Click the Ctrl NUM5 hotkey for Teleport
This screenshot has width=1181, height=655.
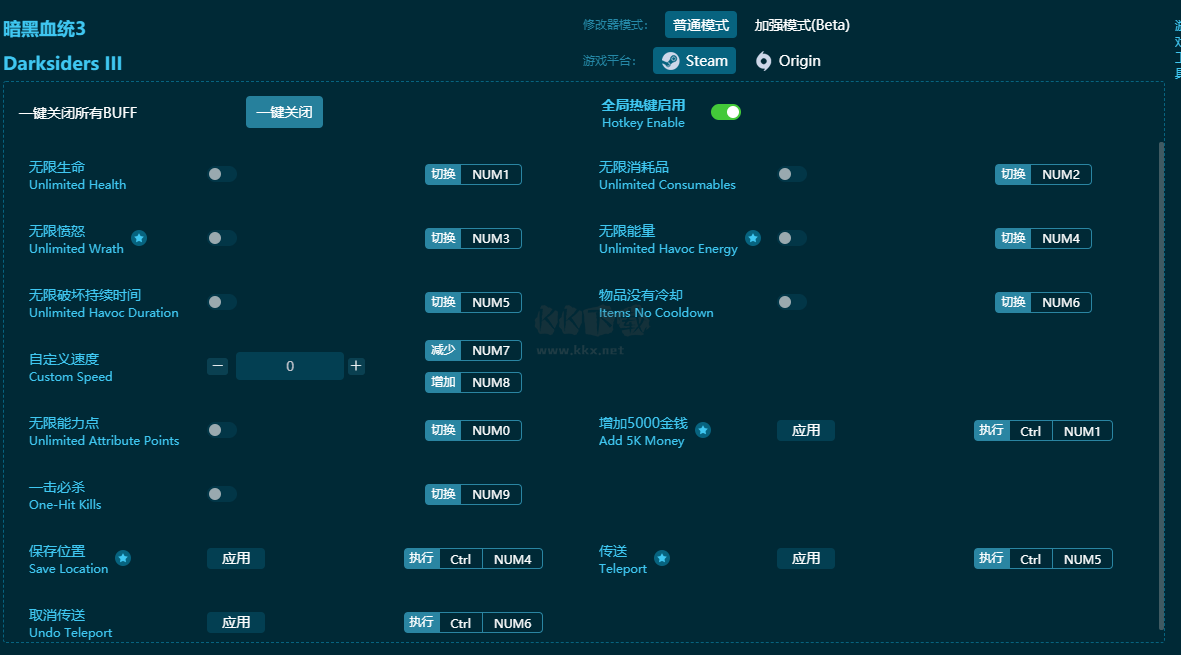tap(1043, 559)
